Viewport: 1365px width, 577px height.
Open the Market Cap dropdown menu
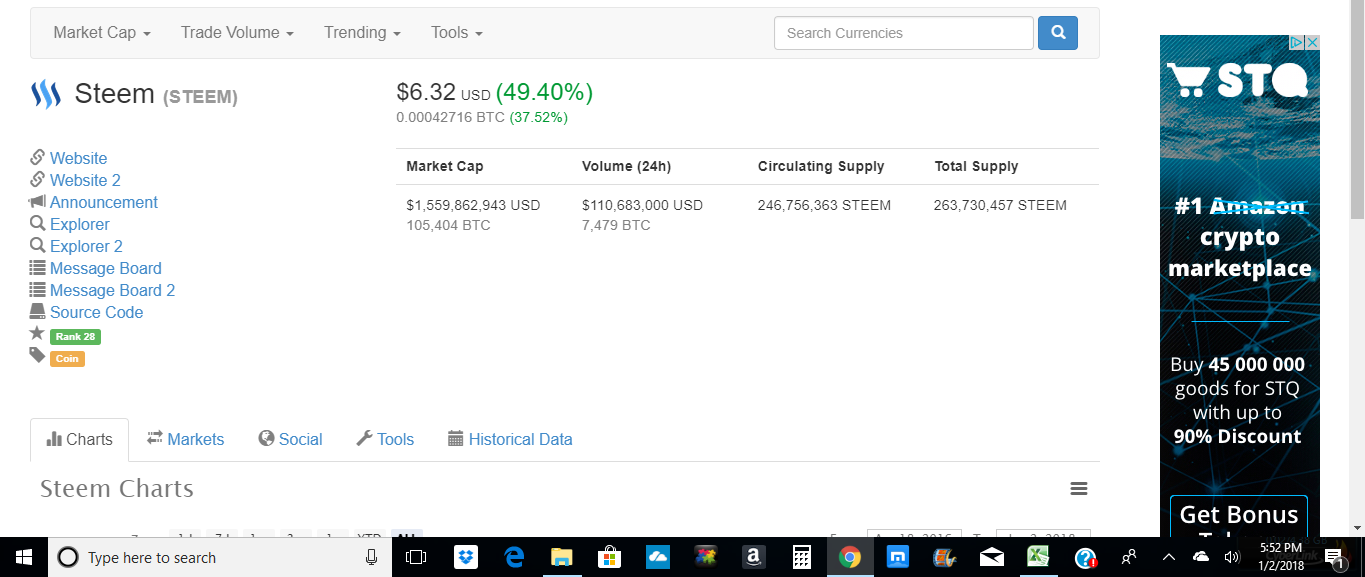pos(102,33)
